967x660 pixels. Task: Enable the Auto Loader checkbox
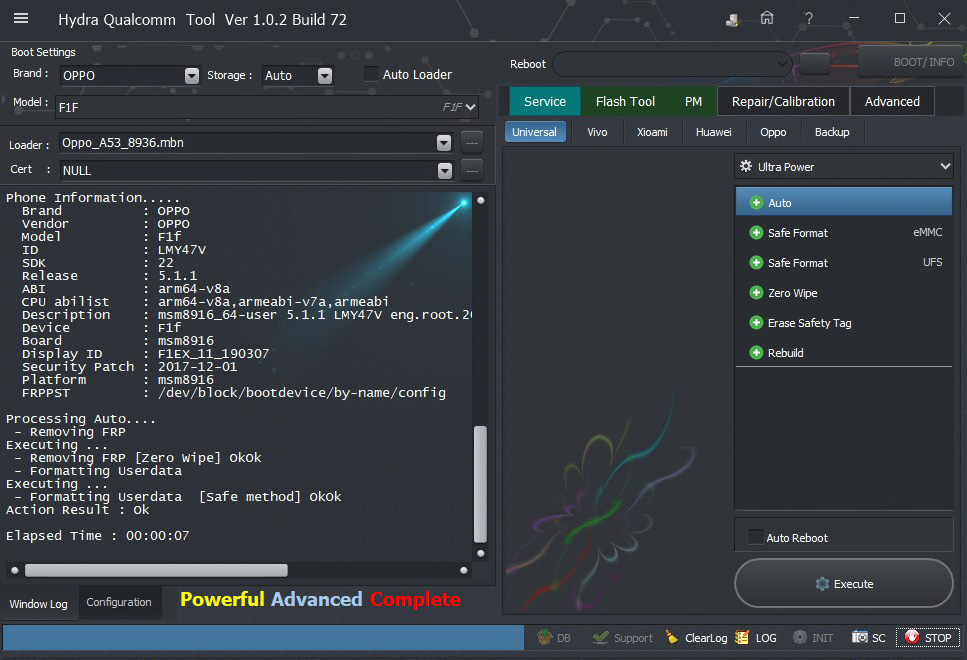[x=371, y=74]
